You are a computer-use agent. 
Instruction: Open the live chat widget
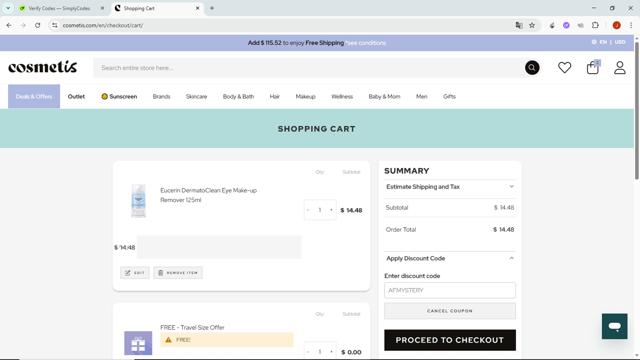pos(614,326)
